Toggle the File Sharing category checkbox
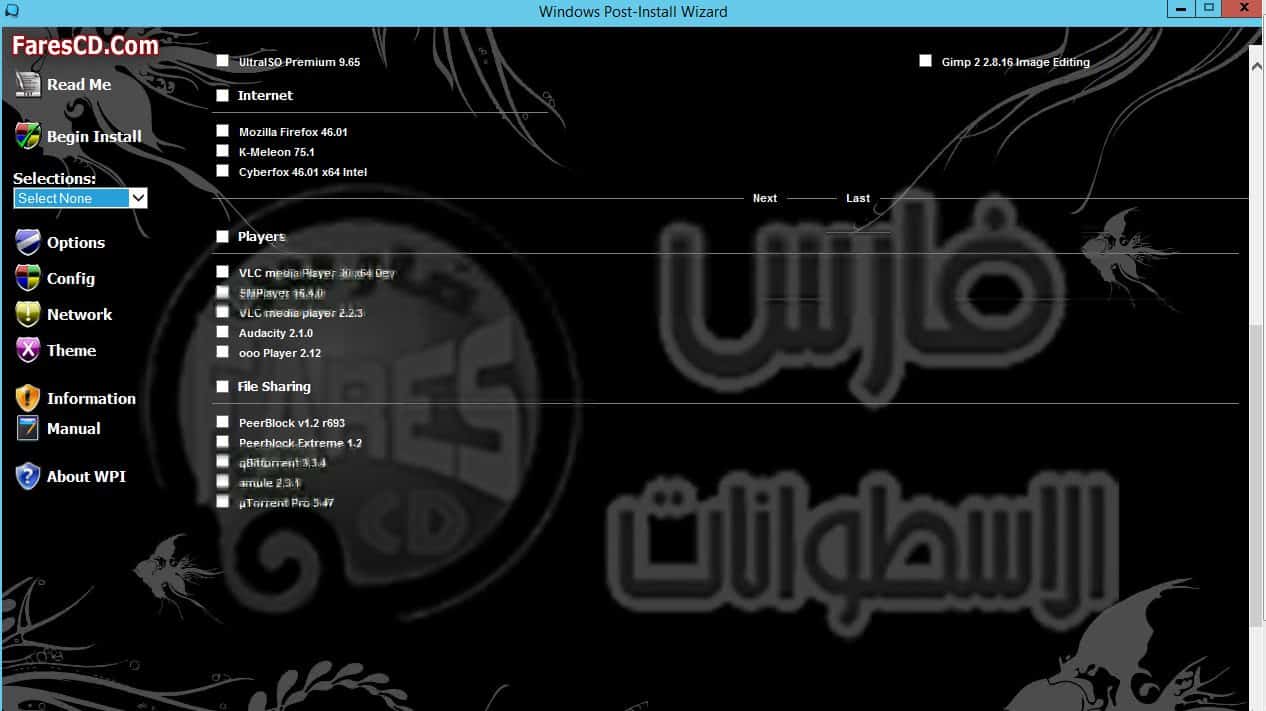The image size is (1266, 711). [222, 387]
